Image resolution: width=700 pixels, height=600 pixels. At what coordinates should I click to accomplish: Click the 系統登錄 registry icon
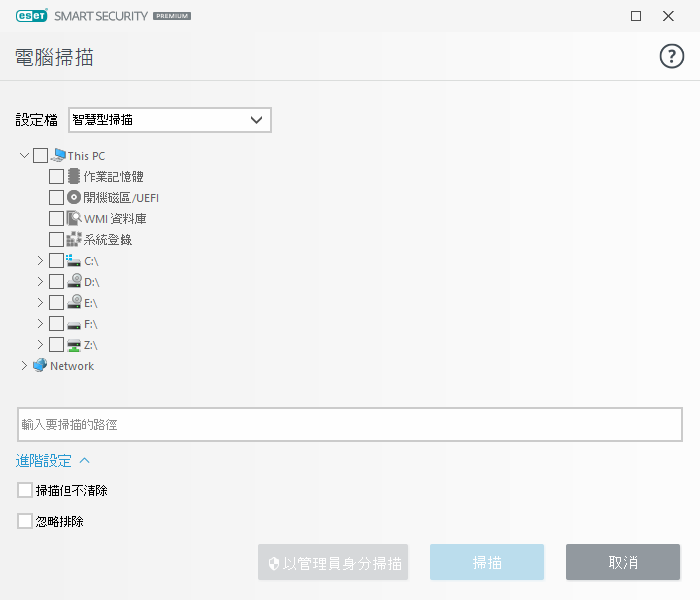(73, 239)
